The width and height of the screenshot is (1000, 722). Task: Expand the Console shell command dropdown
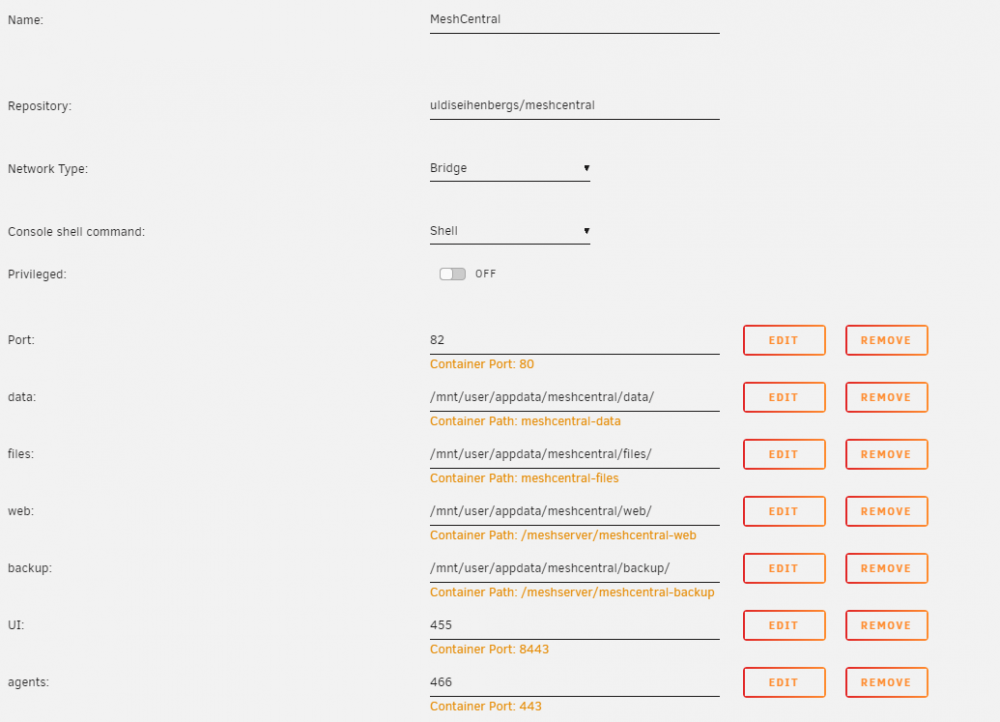click(510, 231)
